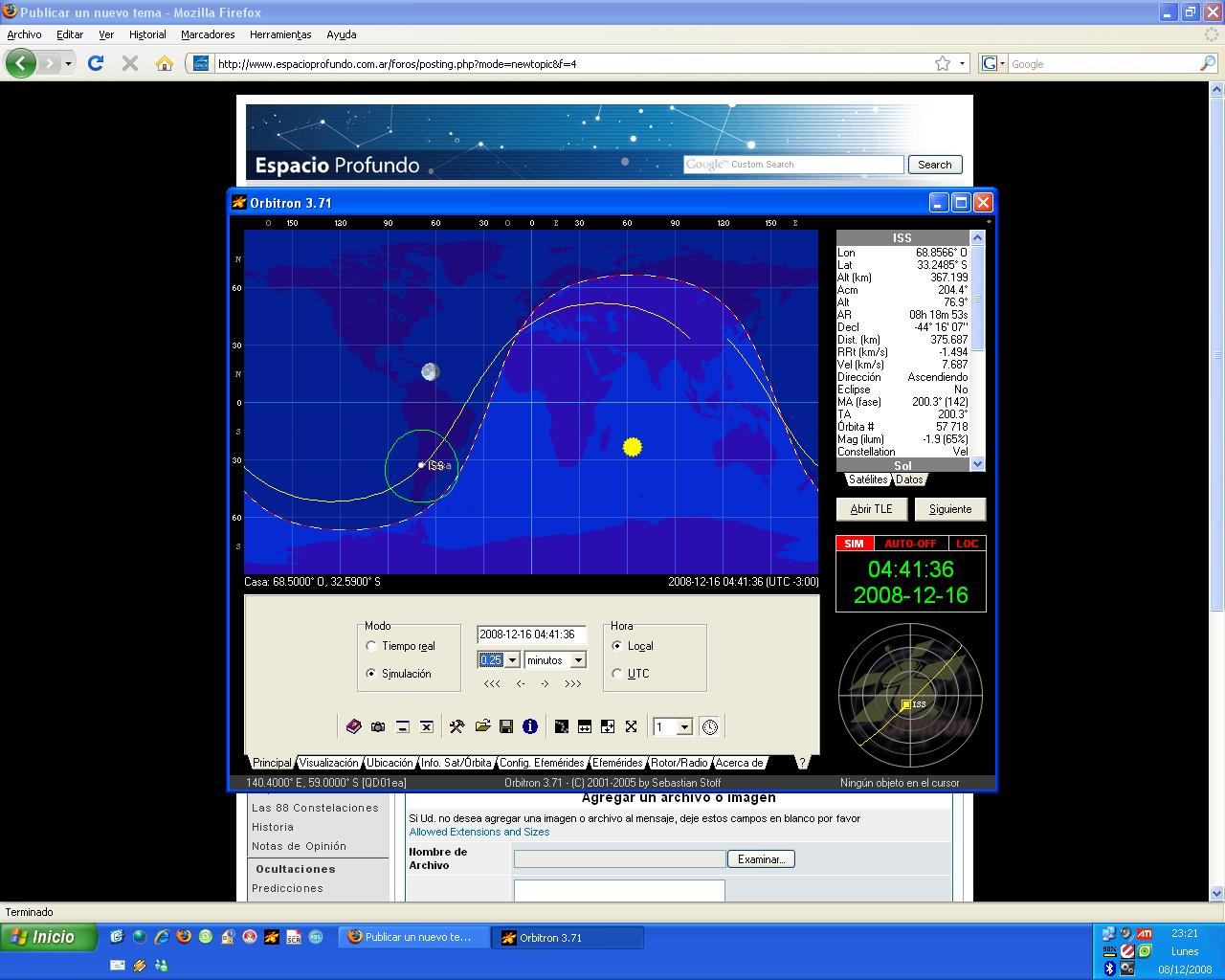Open the Orbitron help book icon

[x=353, y=726]
